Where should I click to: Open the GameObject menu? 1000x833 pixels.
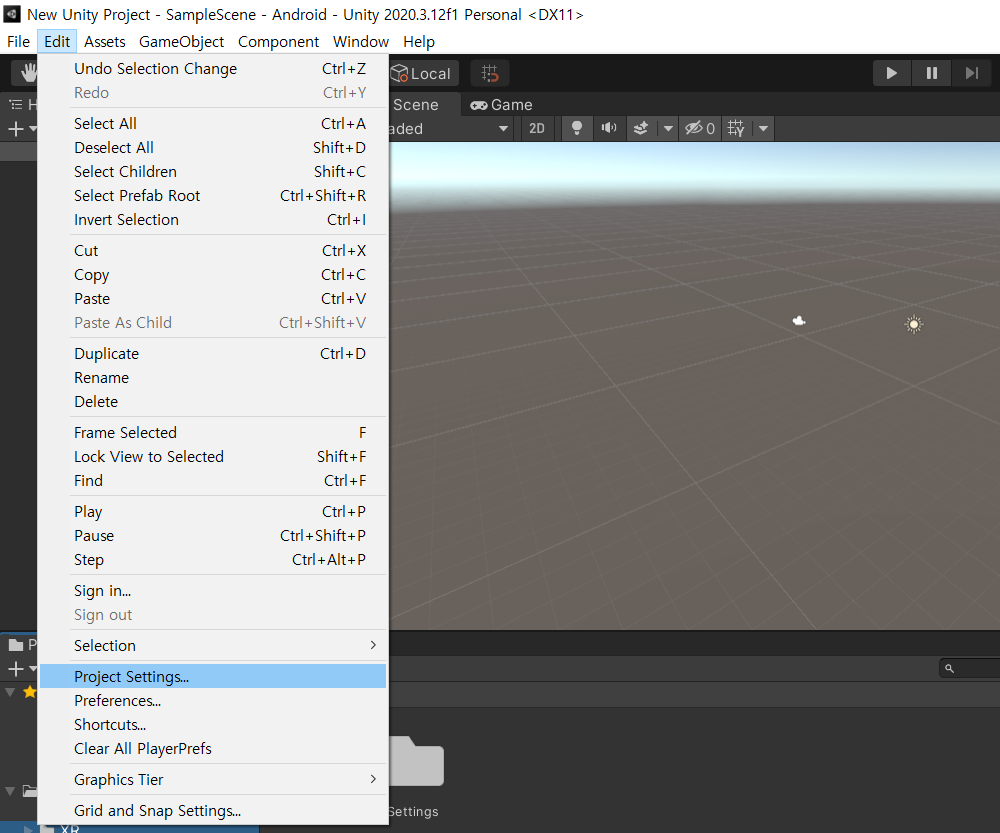point(181,41)
